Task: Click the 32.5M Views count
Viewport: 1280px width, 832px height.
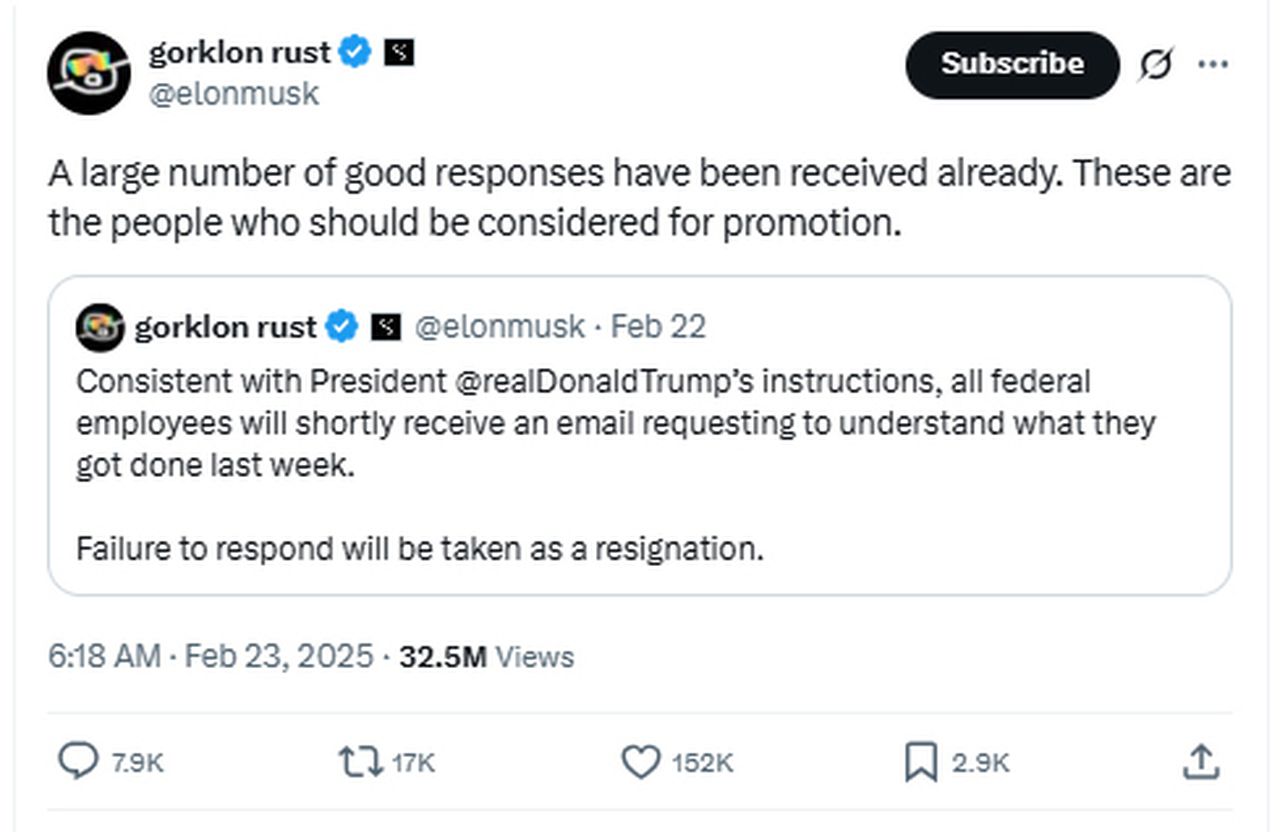Action: click(486, 657)
